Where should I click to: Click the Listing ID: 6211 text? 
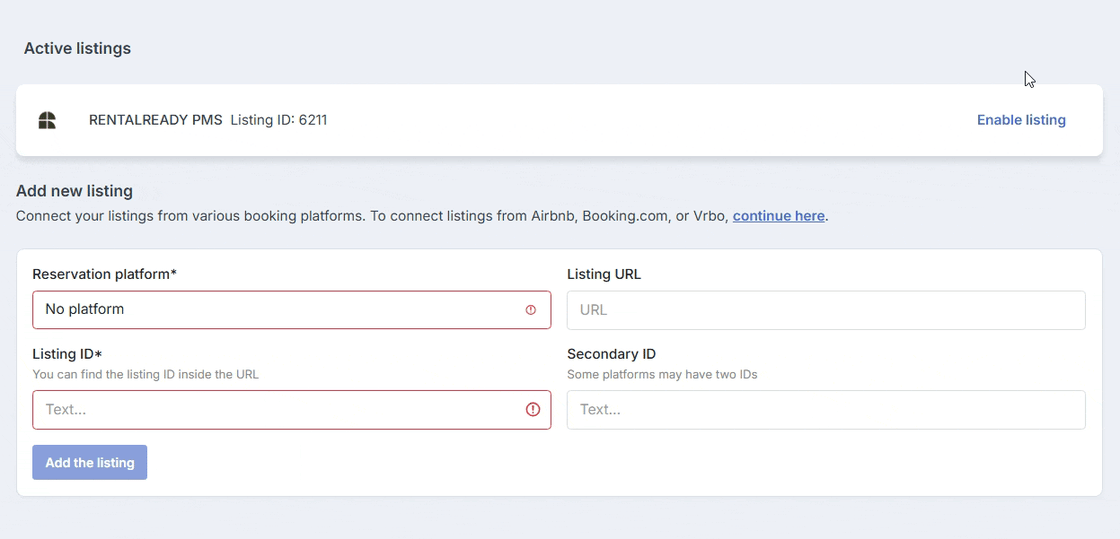[279, 120]
